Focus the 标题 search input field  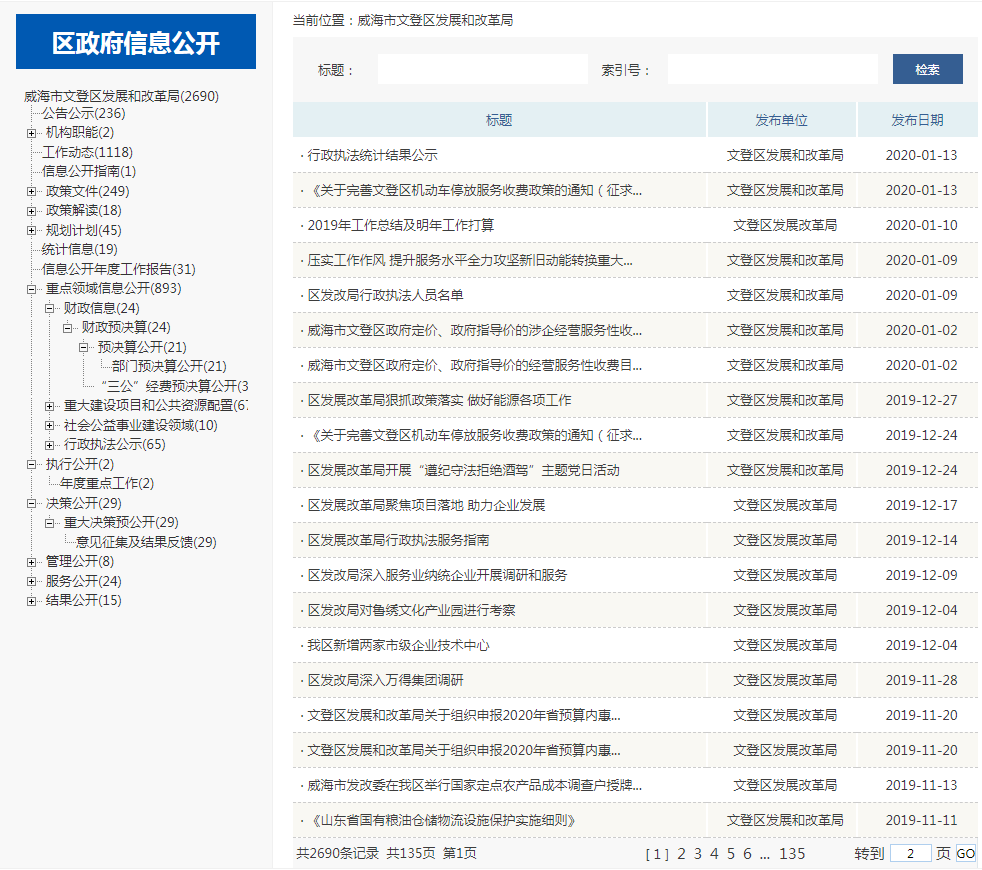point(482,70)
